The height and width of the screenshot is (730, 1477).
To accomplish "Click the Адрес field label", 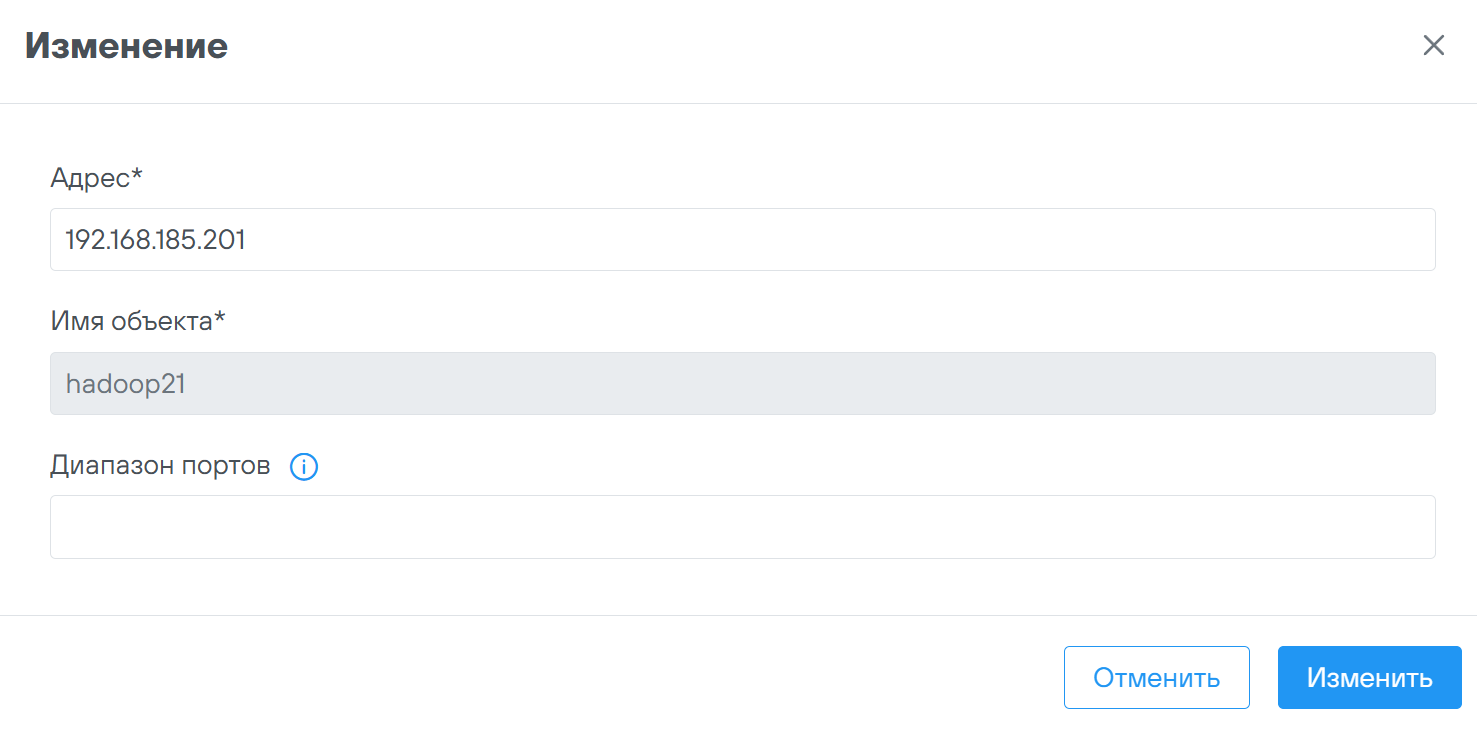I will pos(90,178).
